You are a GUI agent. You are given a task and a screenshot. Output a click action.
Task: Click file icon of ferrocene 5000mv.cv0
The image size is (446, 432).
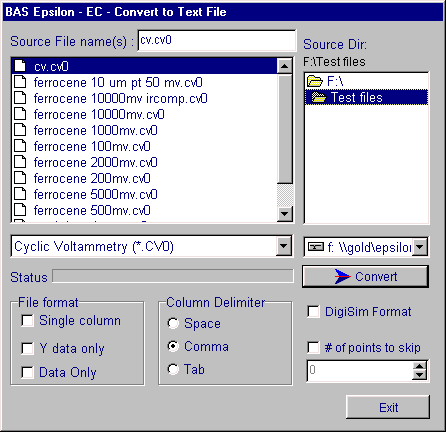pyautogui.click(x=20, y=194)
